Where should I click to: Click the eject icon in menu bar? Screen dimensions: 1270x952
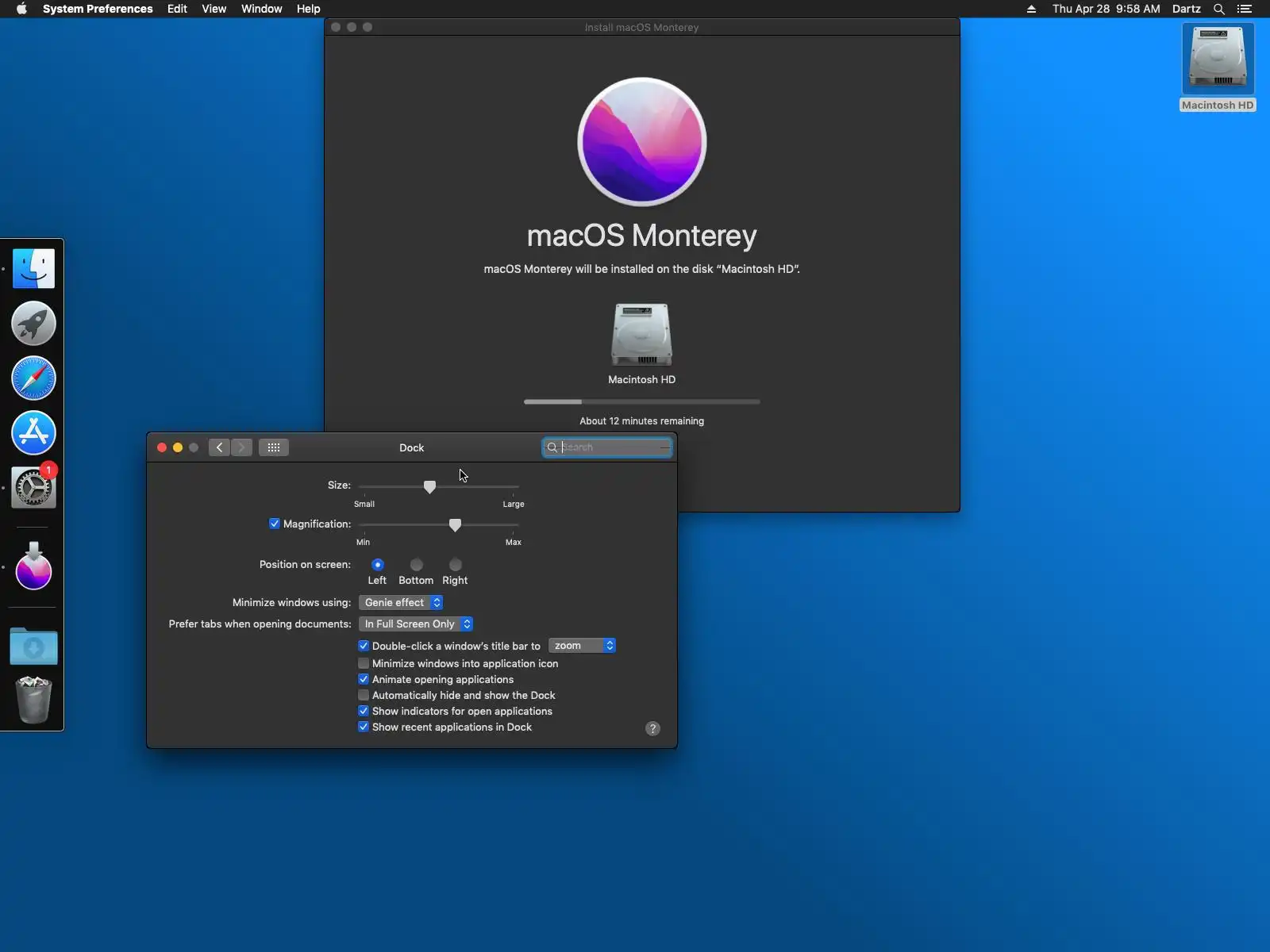click(1031, 9)
